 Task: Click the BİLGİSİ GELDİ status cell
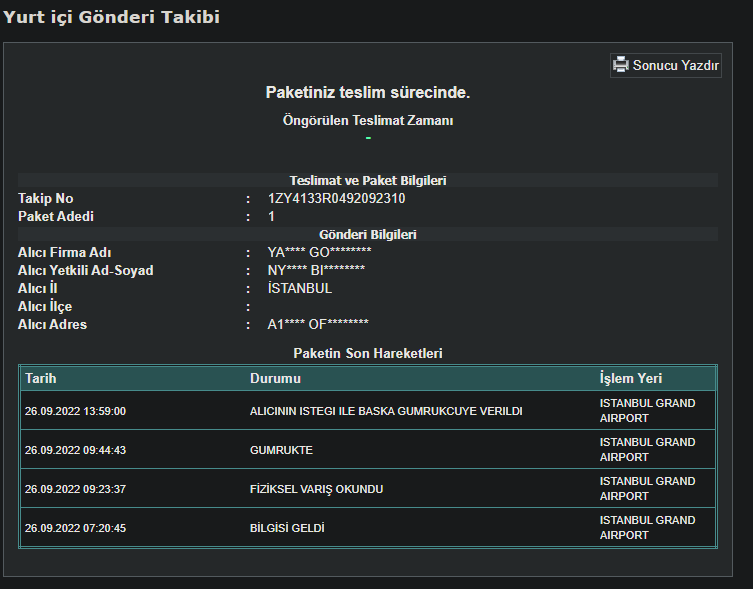point(287,528)
